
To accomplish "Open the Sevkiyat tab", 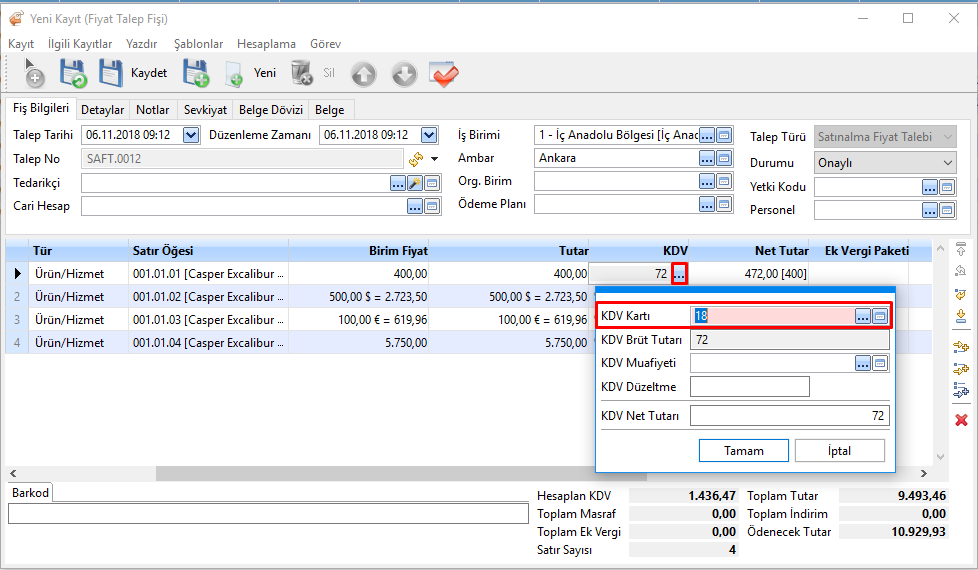I will click(205, 110).
